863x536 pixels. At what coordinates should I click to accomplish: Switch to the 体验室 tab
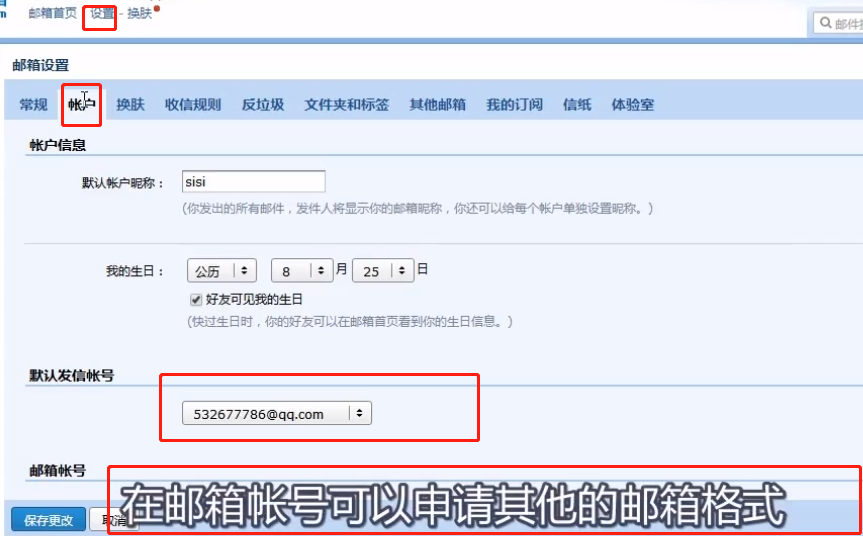(x=632, y=105)
